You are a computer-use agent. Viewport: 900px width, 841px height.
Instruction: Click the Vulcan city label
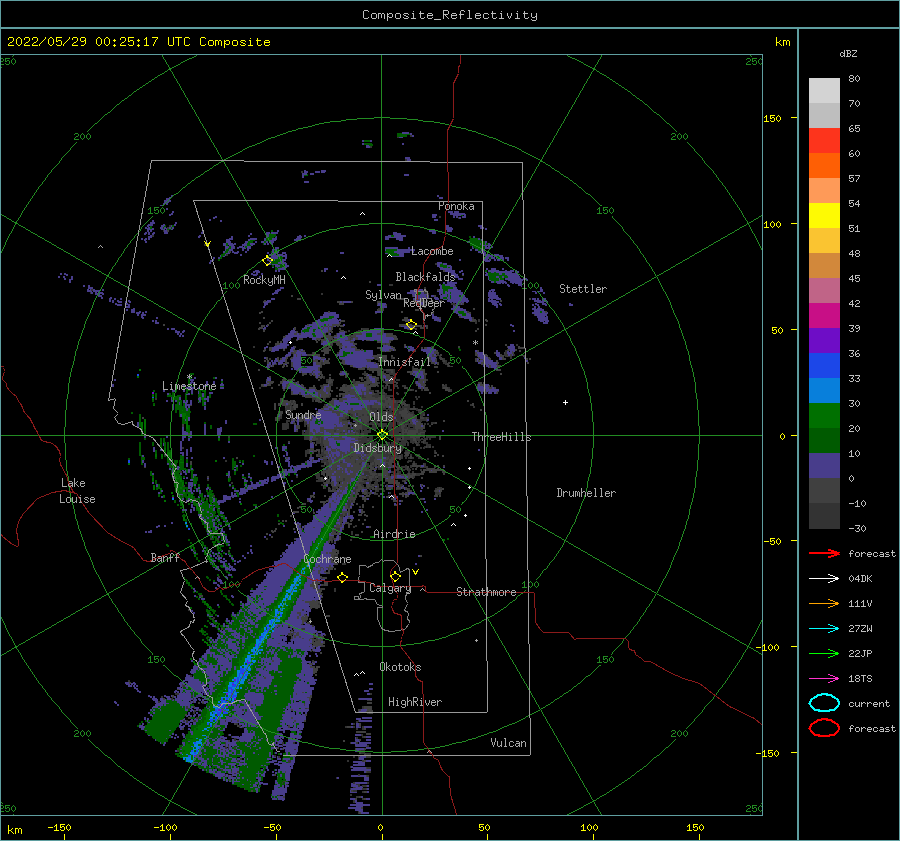click(509, 743)
